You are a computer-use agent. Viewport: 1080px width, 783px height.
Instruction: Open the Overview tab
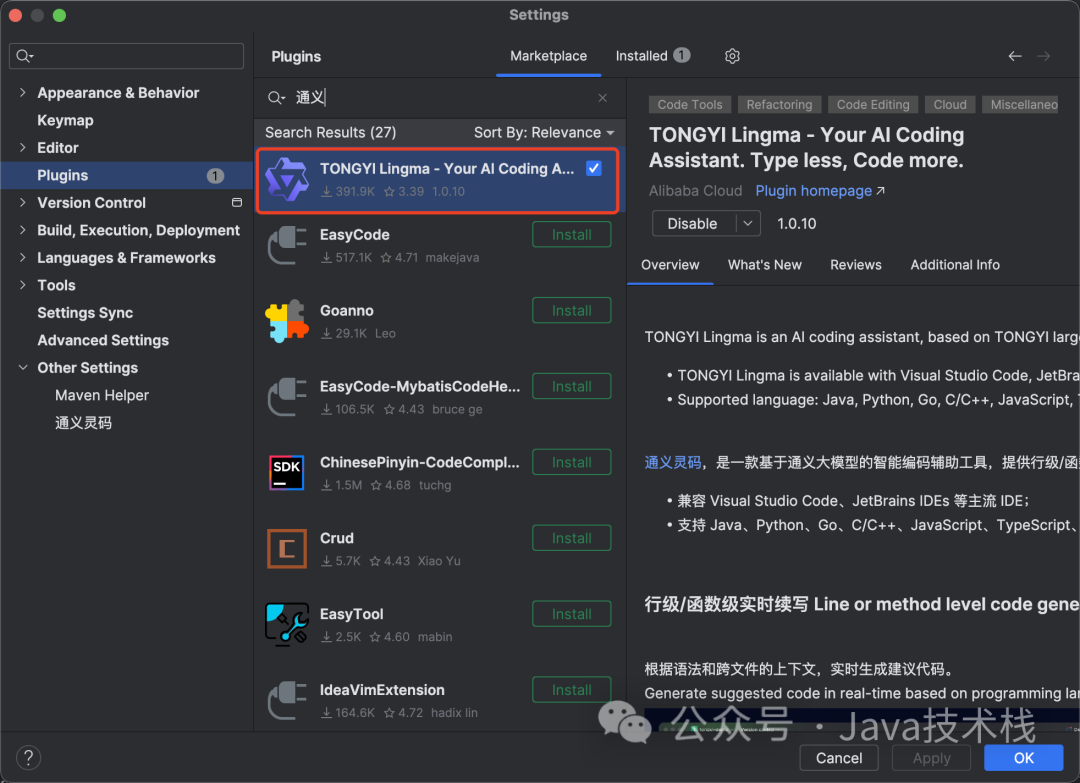(x=670, y=264)
